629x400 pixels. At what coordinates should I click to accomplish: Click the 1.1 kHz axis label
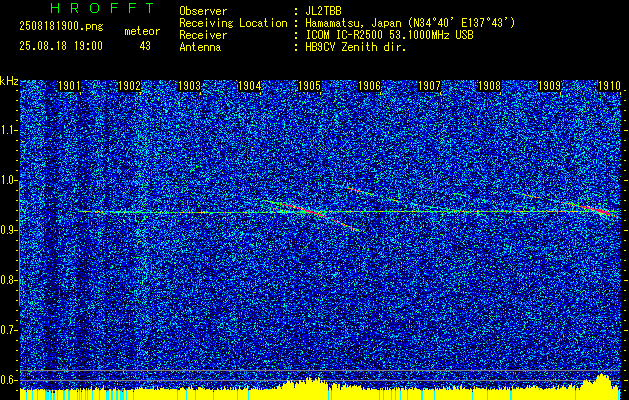pos(9,130)
